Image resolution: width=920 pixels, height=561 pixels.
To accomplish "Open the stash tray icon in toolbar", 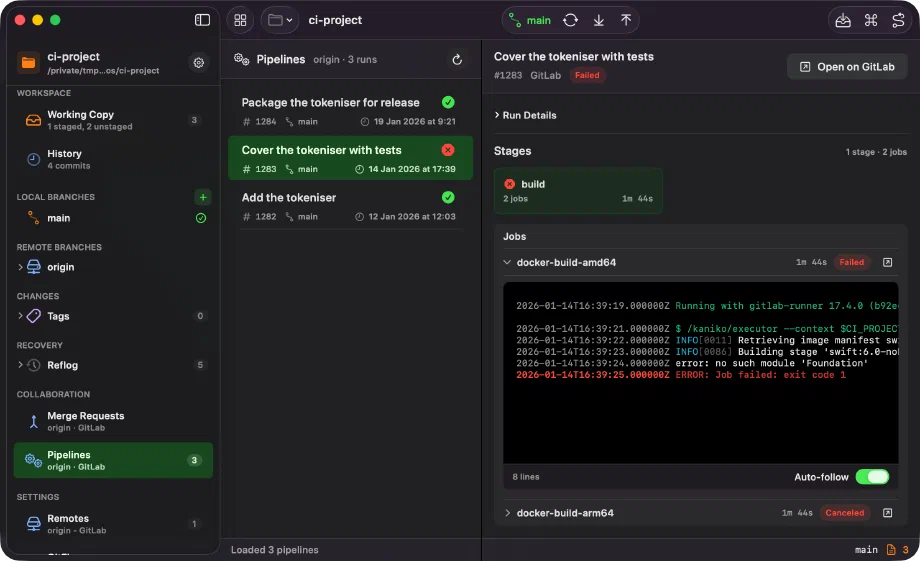I will click(x=843, y=21).
